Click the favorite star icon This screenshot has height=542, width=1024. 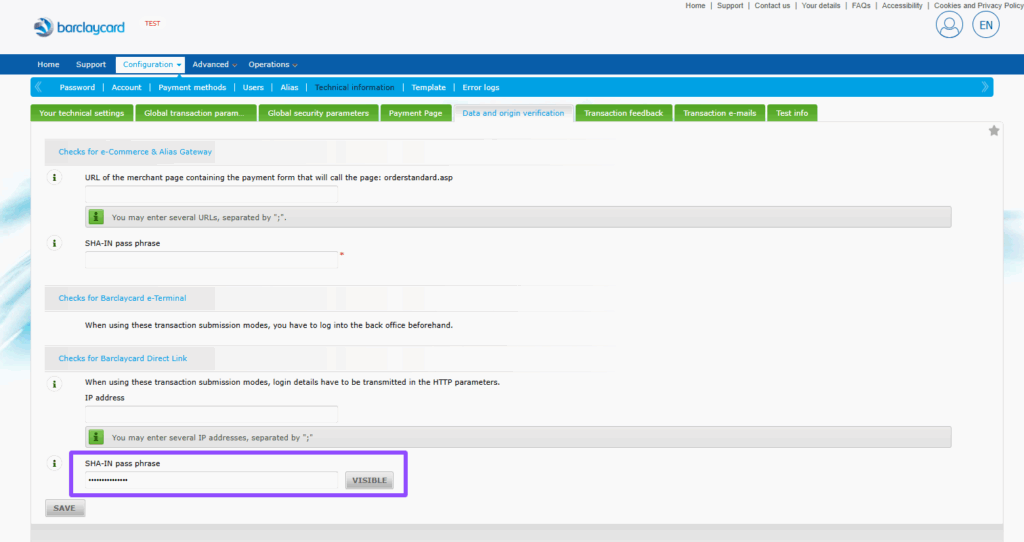[x=994, y=131]
